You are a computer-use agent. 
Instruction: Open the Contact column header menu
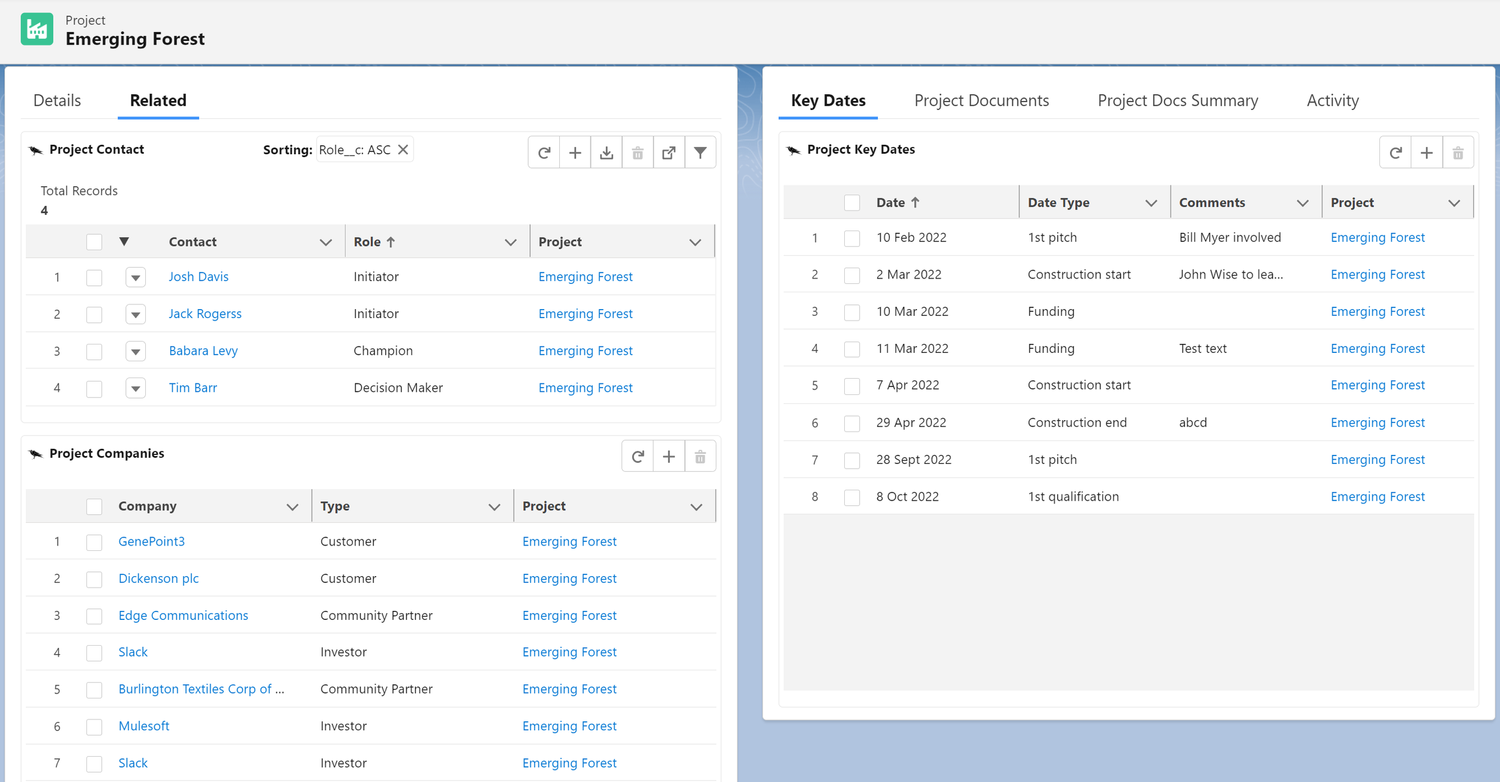point(325,242)
